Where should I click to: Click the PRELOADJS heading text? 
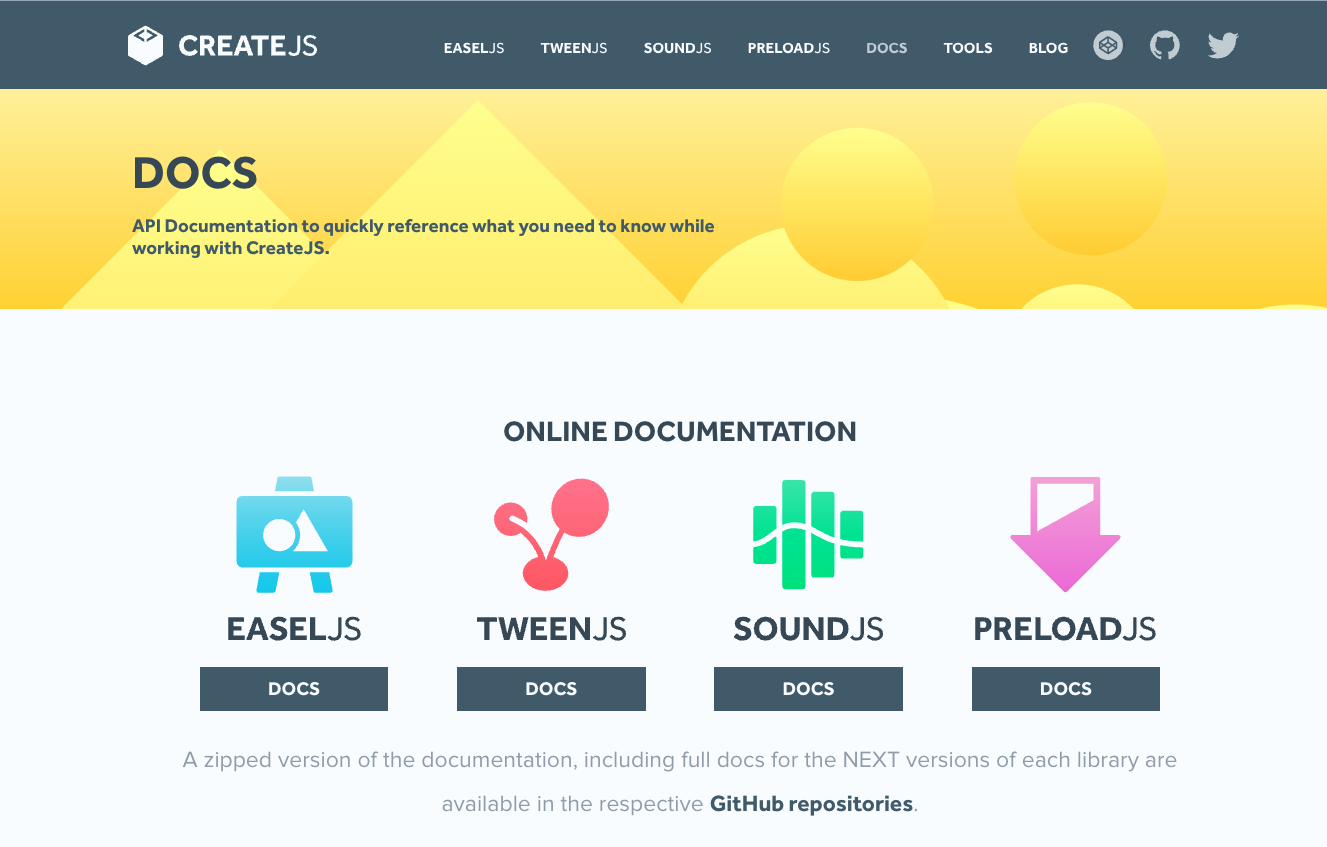click(x=1065, y=629)
